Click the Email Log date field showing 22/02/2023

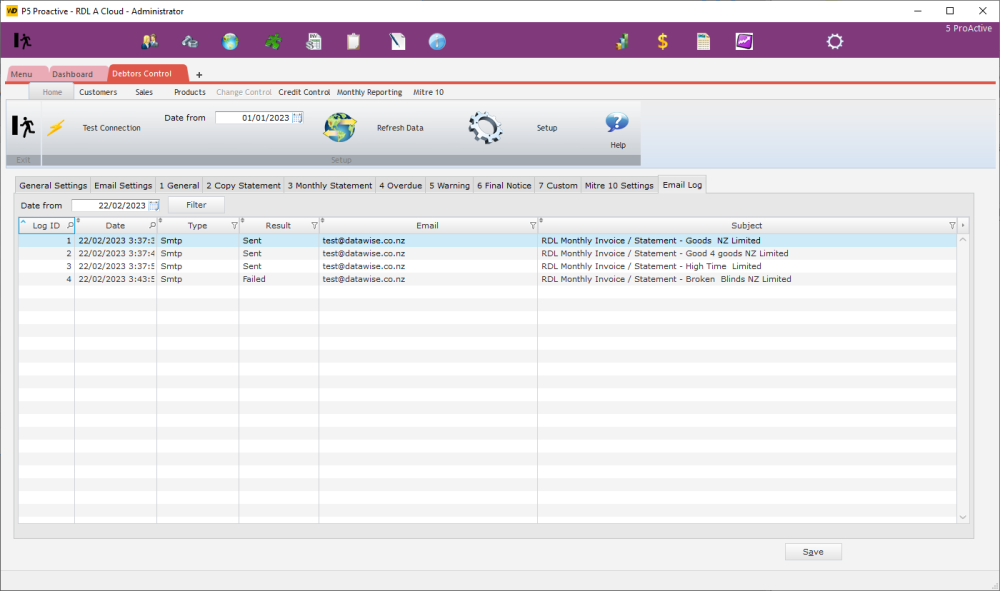click(x=115, y=205)
